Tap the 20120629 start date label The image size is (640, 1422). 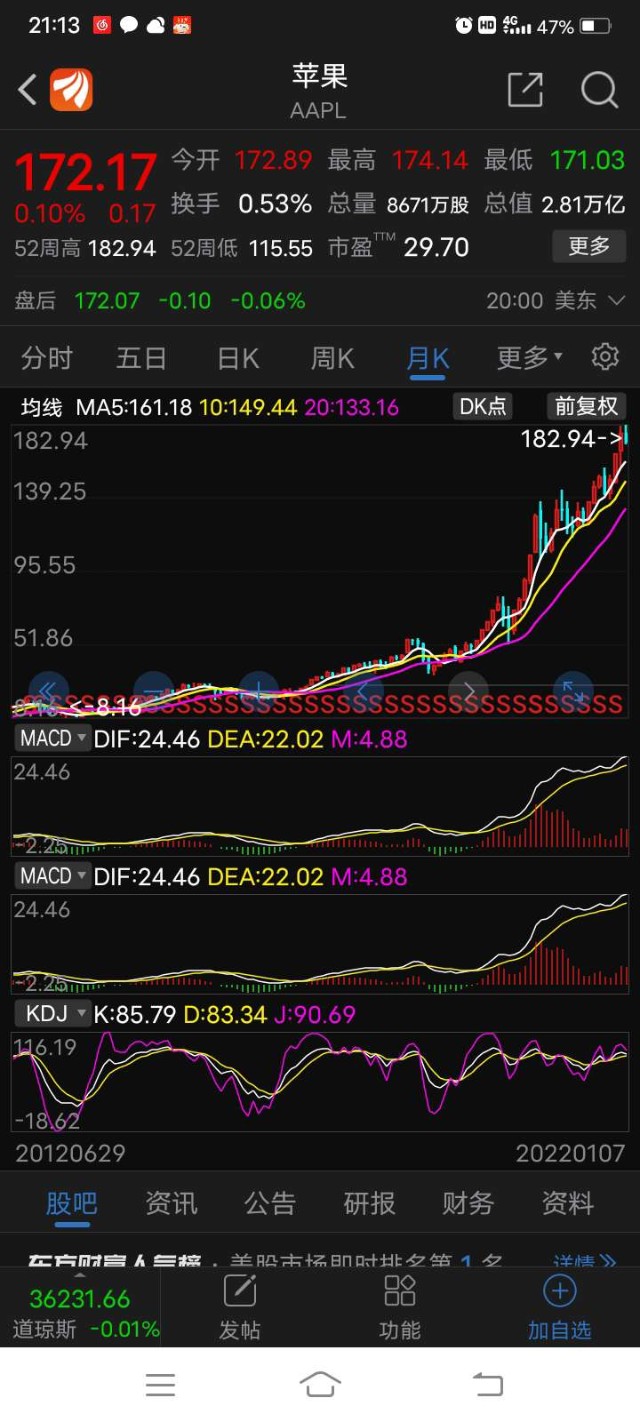tap(70, 1153)
